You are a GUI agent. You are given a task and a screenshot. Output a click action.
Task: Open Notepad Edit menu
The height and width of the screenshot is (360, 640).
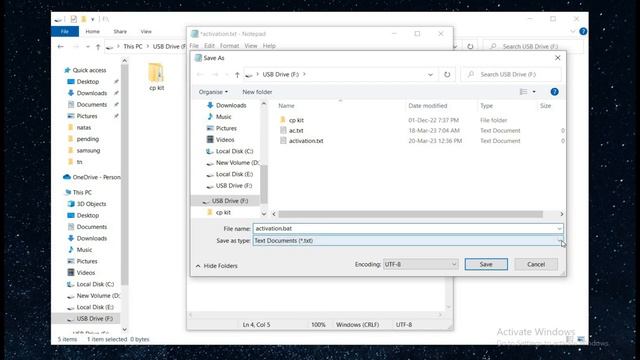click(209, 46)
